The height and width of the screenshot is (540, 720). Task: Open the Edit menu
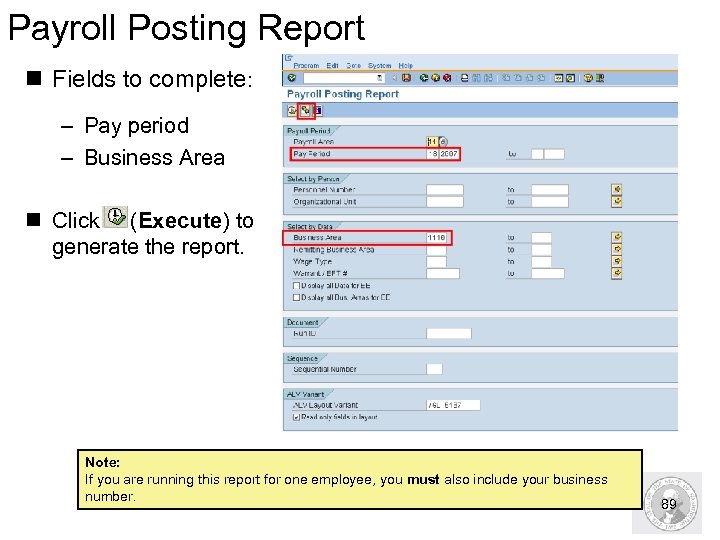332,66
